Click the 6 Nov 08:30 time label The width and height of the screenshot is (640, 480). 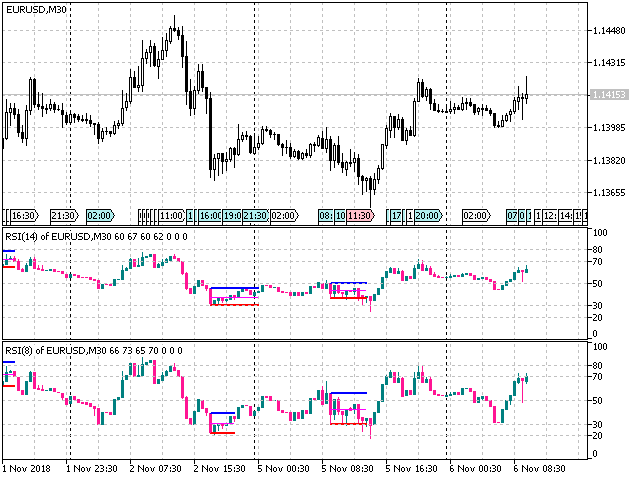click(539, 468)
